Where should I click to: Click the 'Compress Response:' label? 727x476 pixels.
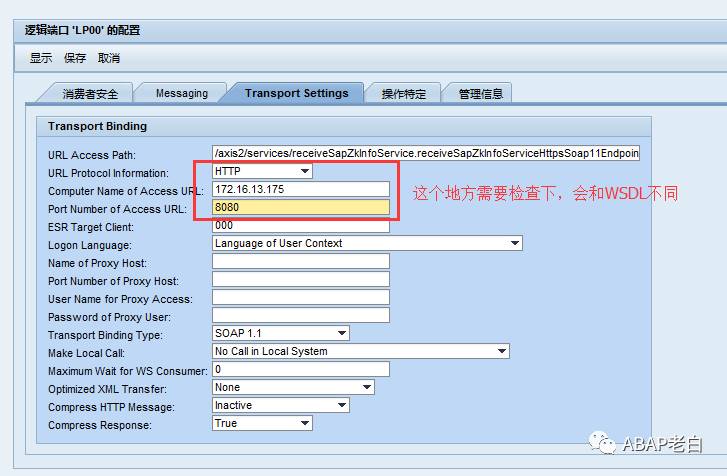tap(100, 425)
